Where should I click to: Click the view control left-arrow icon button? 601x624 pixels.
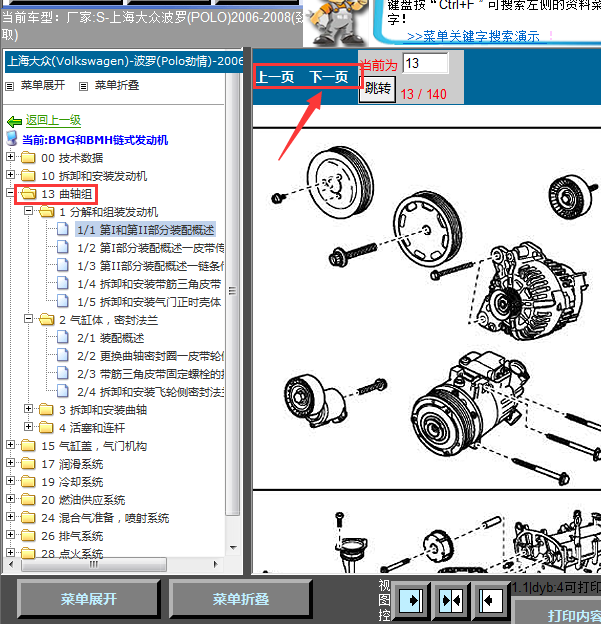[490, 600]
